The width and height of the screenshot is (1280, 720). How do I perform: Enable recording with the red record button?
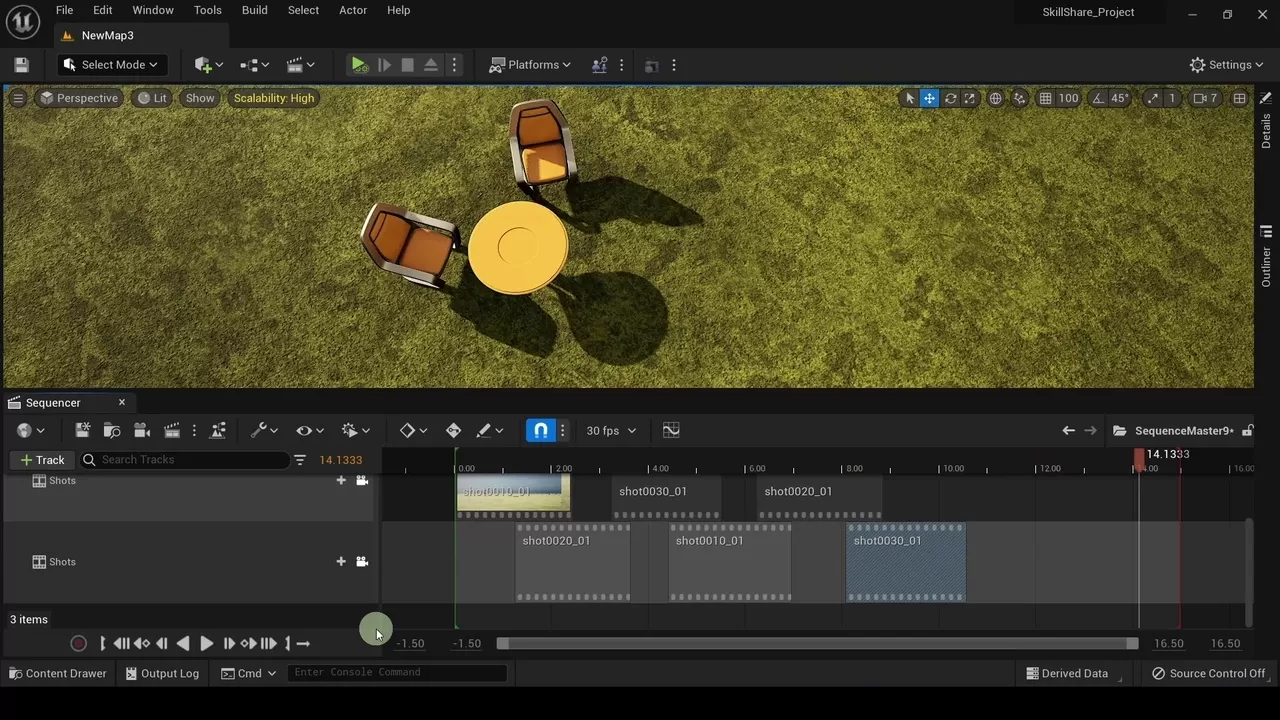[x=79, y=643]
